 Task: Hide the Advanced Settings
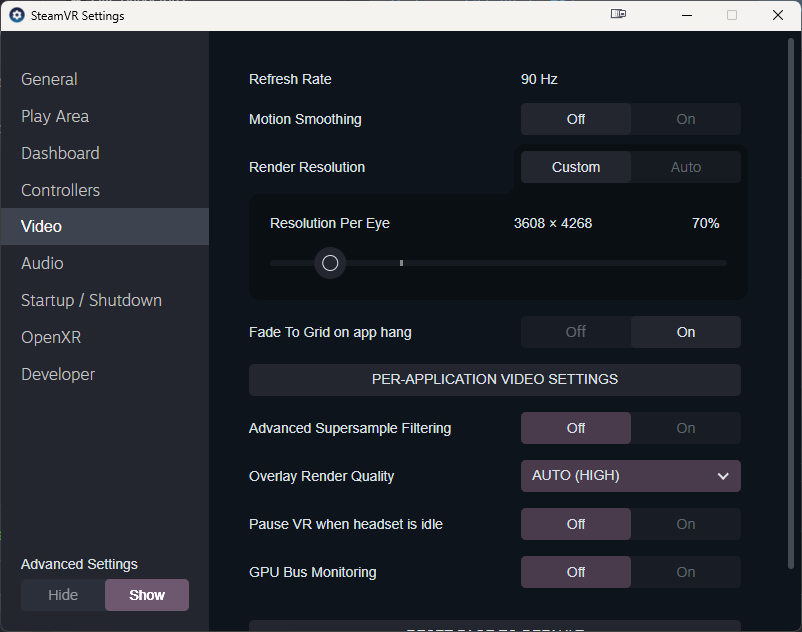point(63,595)
